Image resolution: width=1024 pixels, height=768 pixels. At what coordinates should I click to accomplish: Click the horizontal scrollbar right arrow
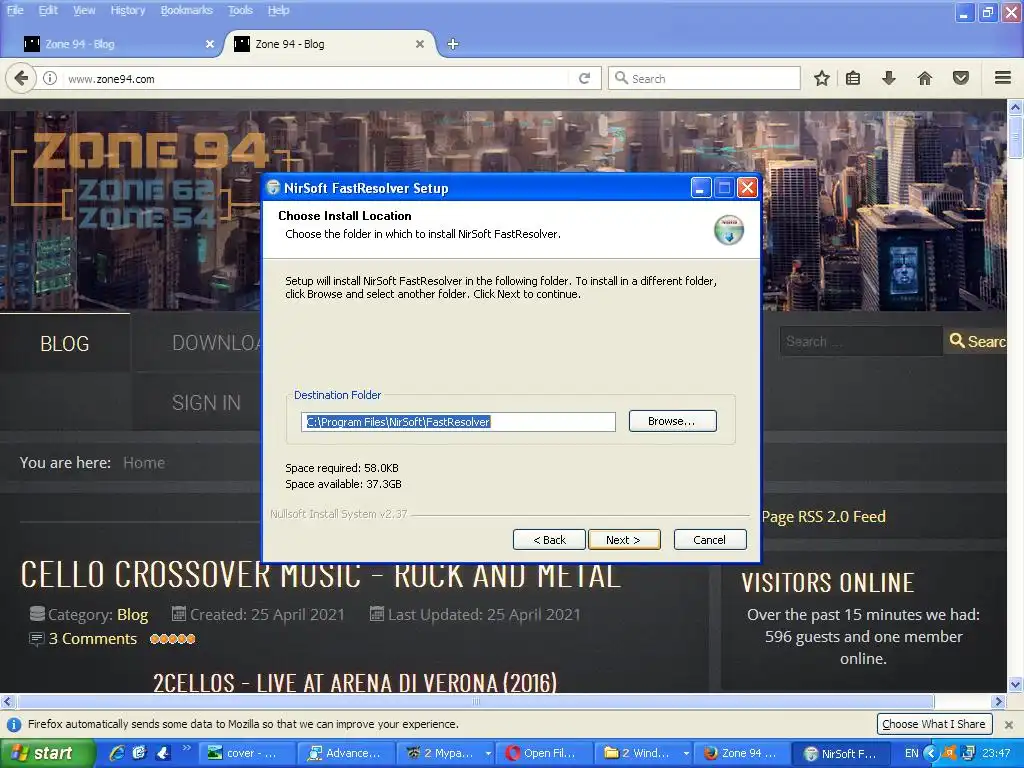(998, 701)
